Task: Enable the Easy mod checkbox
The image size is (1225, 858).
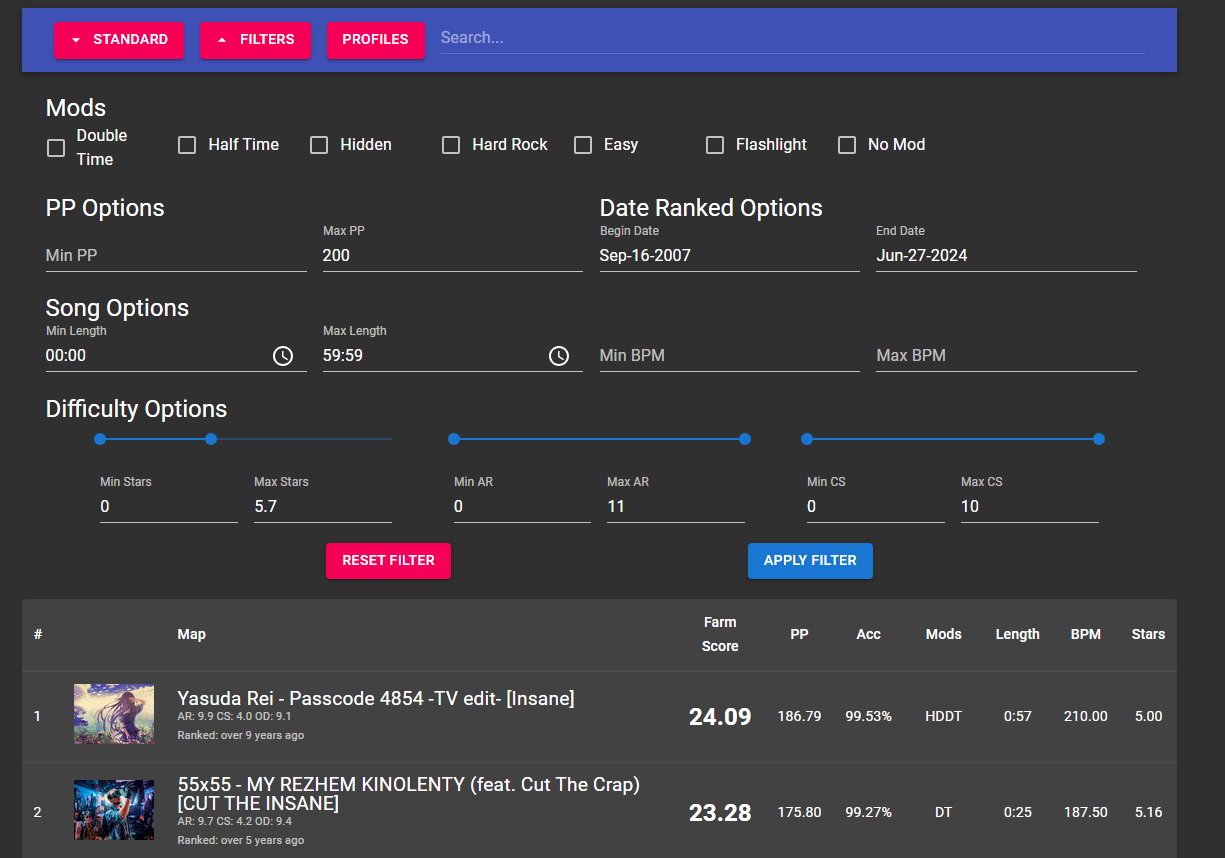Action: coord(583,145)
